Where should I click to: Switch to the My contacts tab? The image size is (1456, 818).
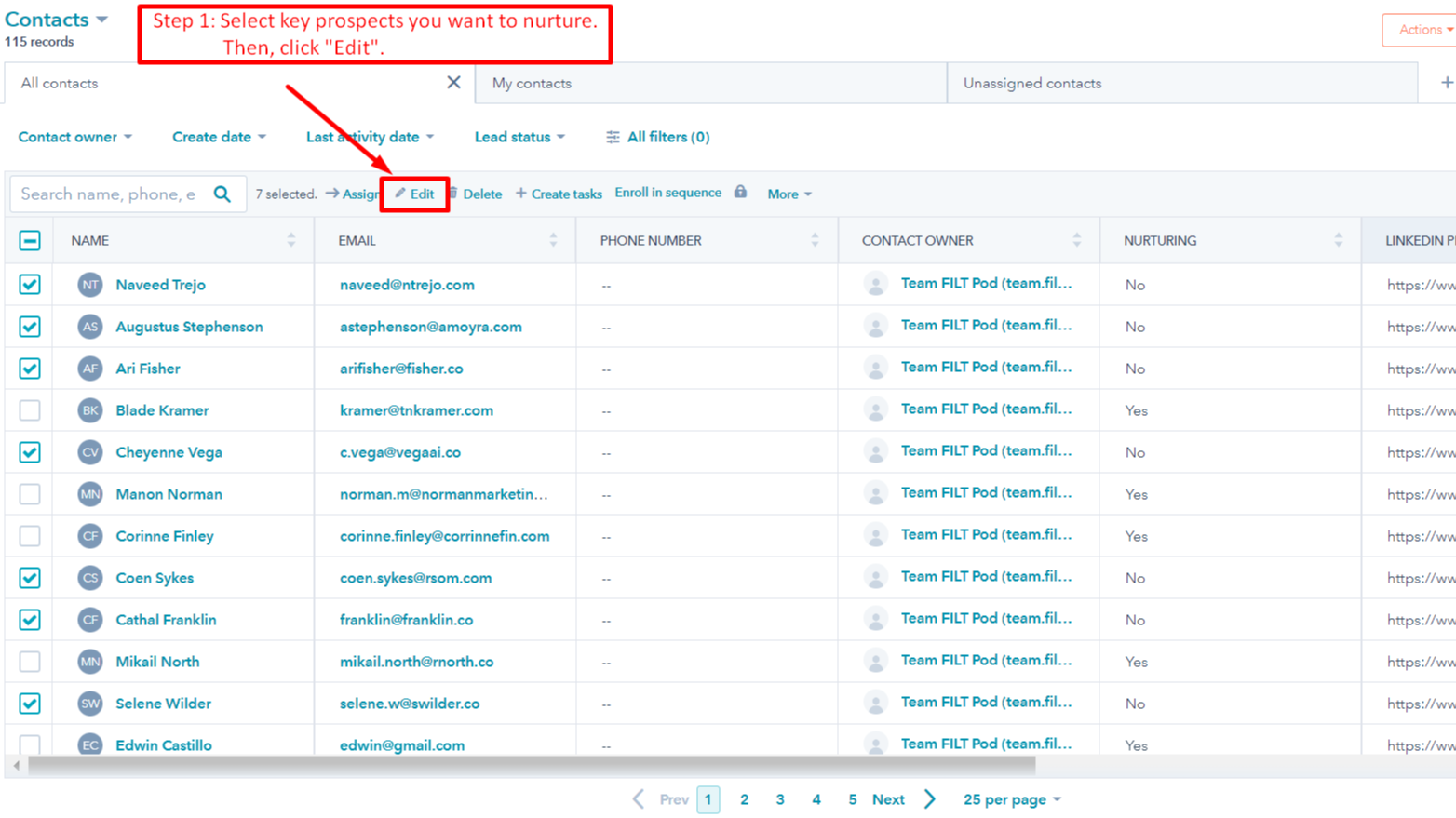point(532,83)
